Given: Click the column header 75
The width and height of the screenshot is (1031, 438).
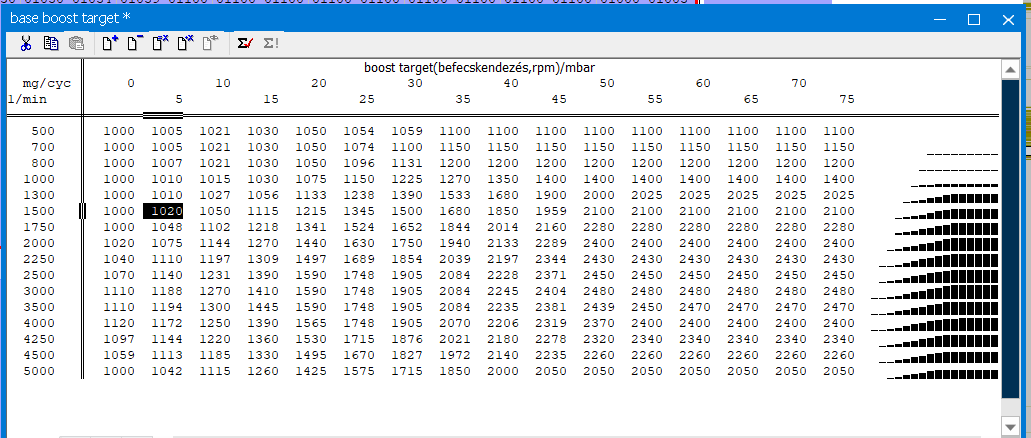Looking at the screenshot, I should [x=846, y=99].
